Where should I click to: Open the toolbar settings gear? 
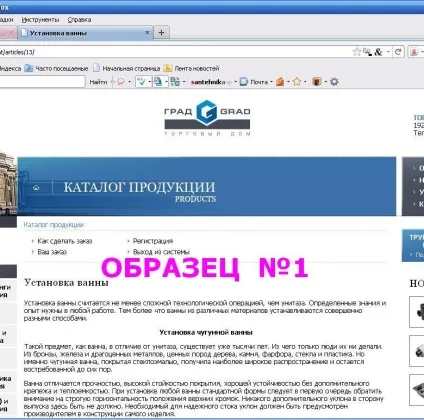tap(334, 82)
